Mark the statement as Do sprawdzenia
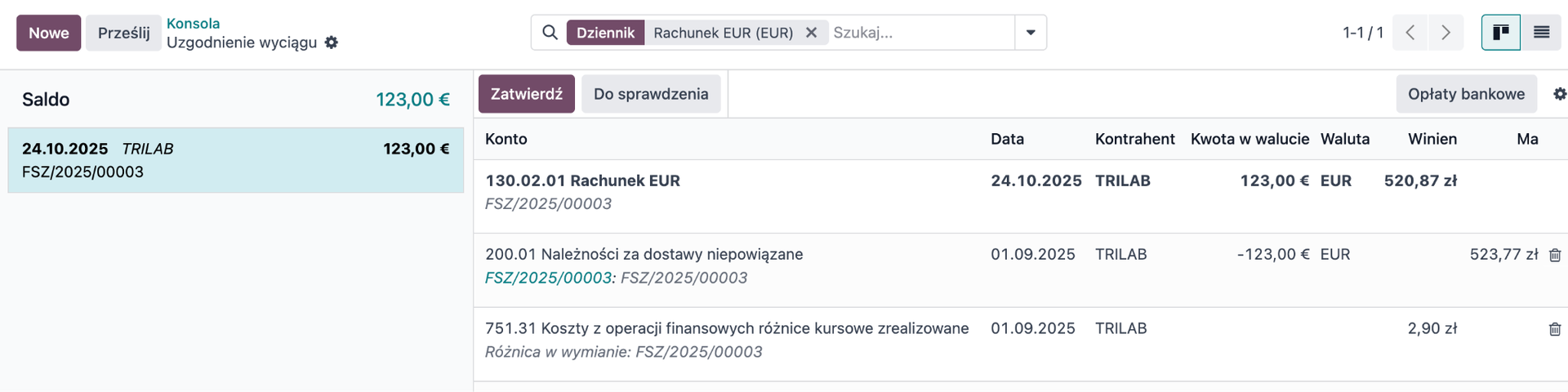The height and width of the screenshot is (392, 1568). 651,94
